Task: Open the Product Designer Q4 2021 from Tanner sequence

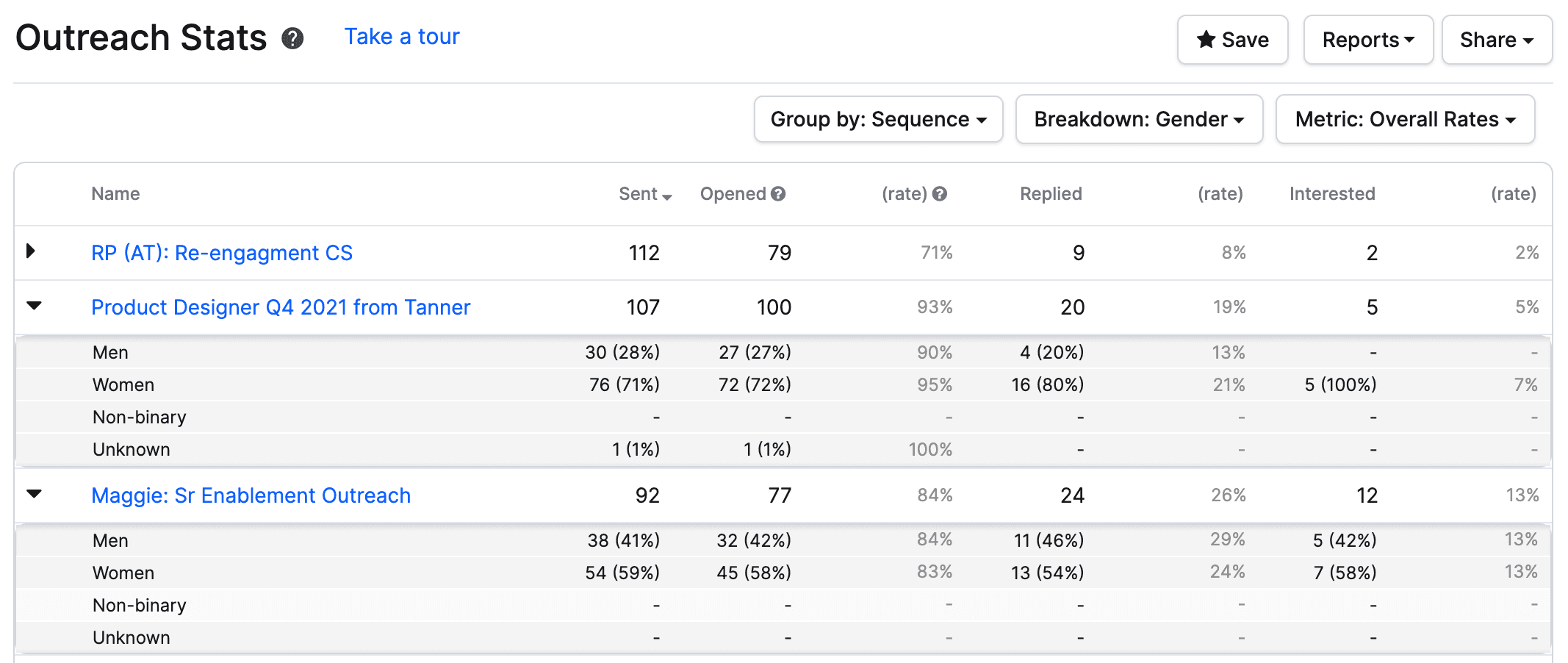Action: [281, 307]
